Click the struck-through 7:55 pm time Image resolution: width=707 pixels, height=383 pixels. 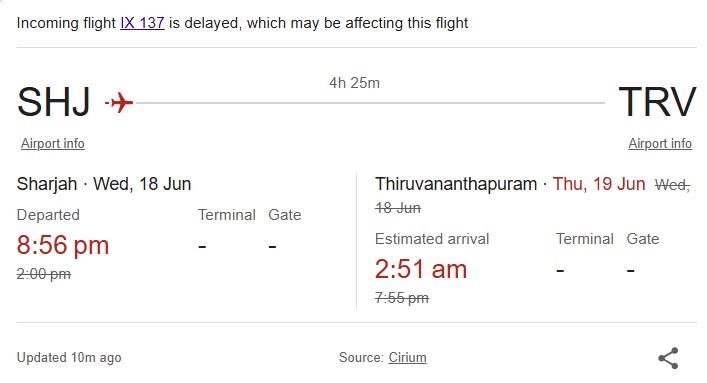pos(402,298)
